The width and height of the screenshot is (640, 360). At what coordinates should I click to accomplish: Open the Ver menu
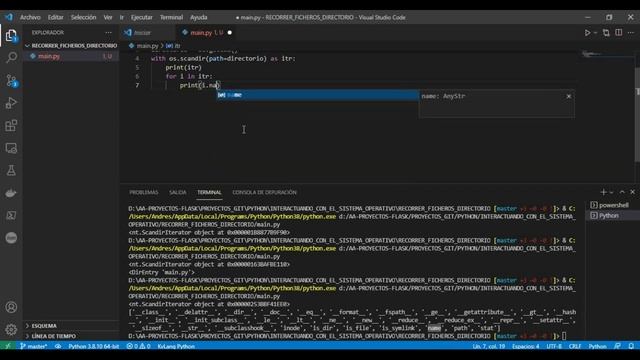108,18
